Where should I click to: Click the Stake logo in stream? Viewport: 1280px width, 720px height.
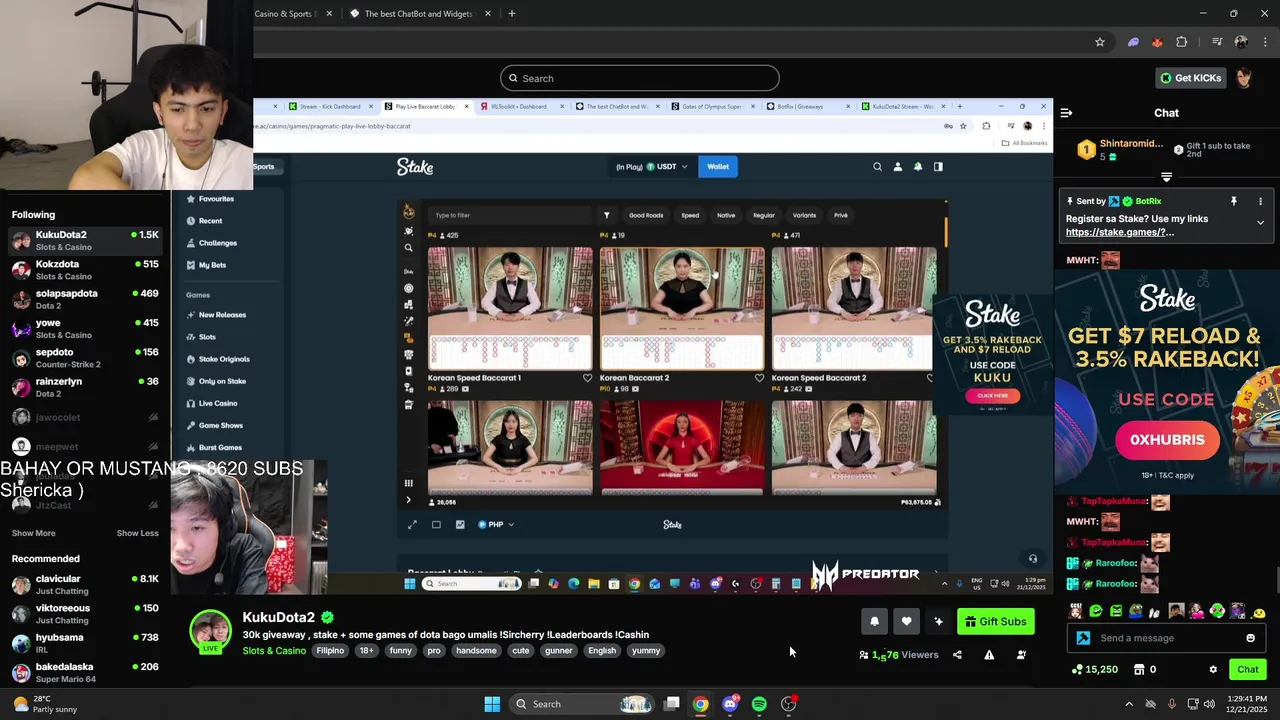[415, 167]
